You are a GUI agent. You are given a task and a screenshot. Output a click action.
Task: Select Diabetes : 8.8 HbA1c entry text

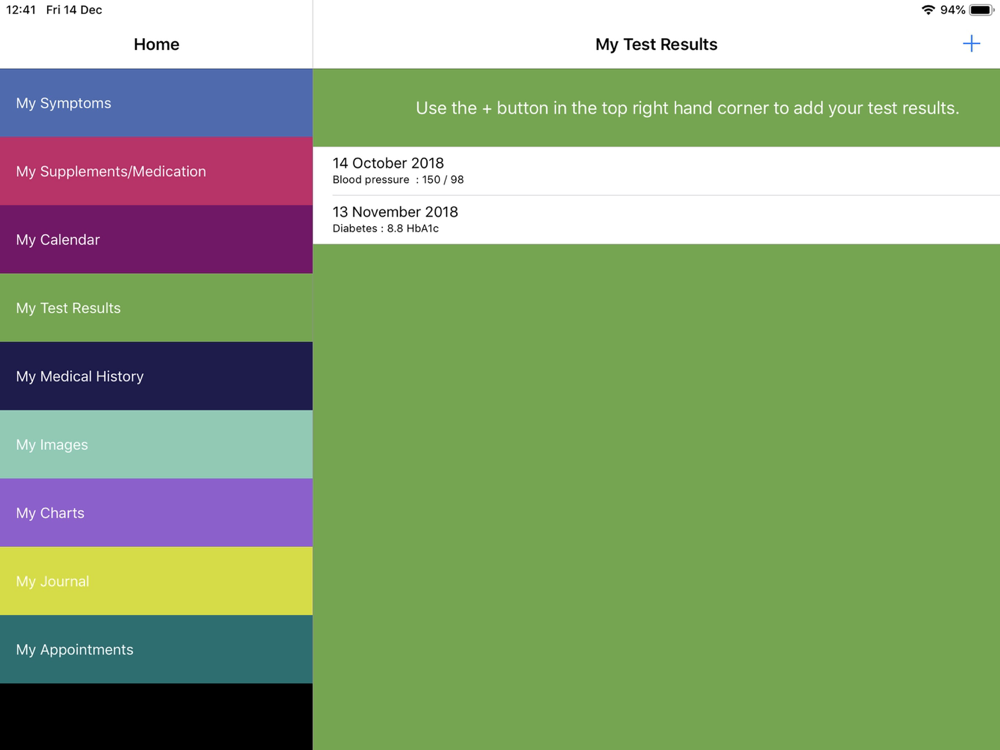coord(385,228)
